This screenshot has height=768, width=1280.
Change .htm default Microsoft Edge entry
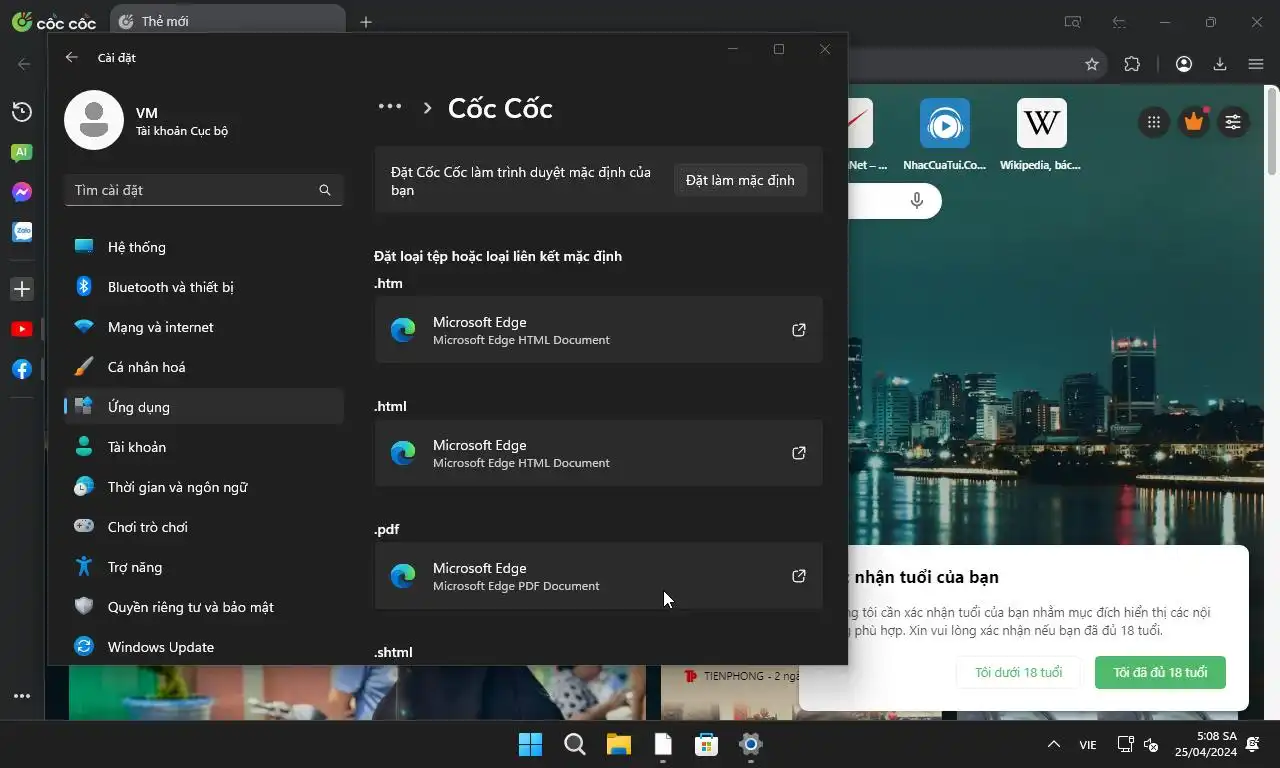(599, 330)
